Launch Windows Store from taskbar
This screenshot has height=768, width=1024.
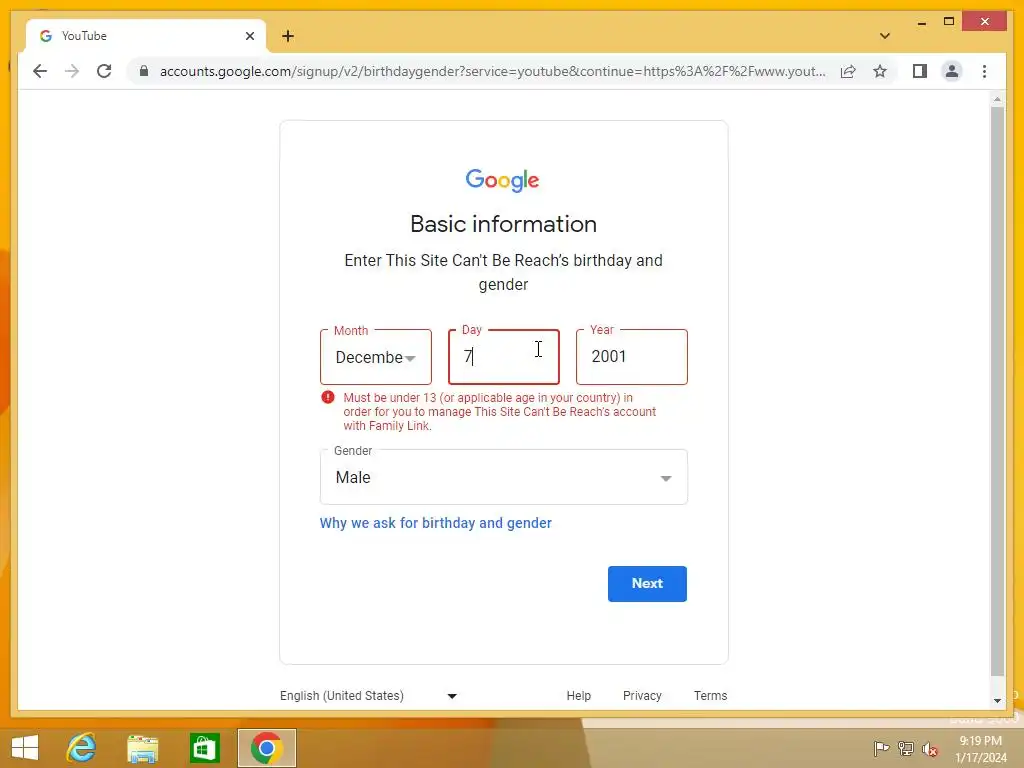tap(204, 748)
